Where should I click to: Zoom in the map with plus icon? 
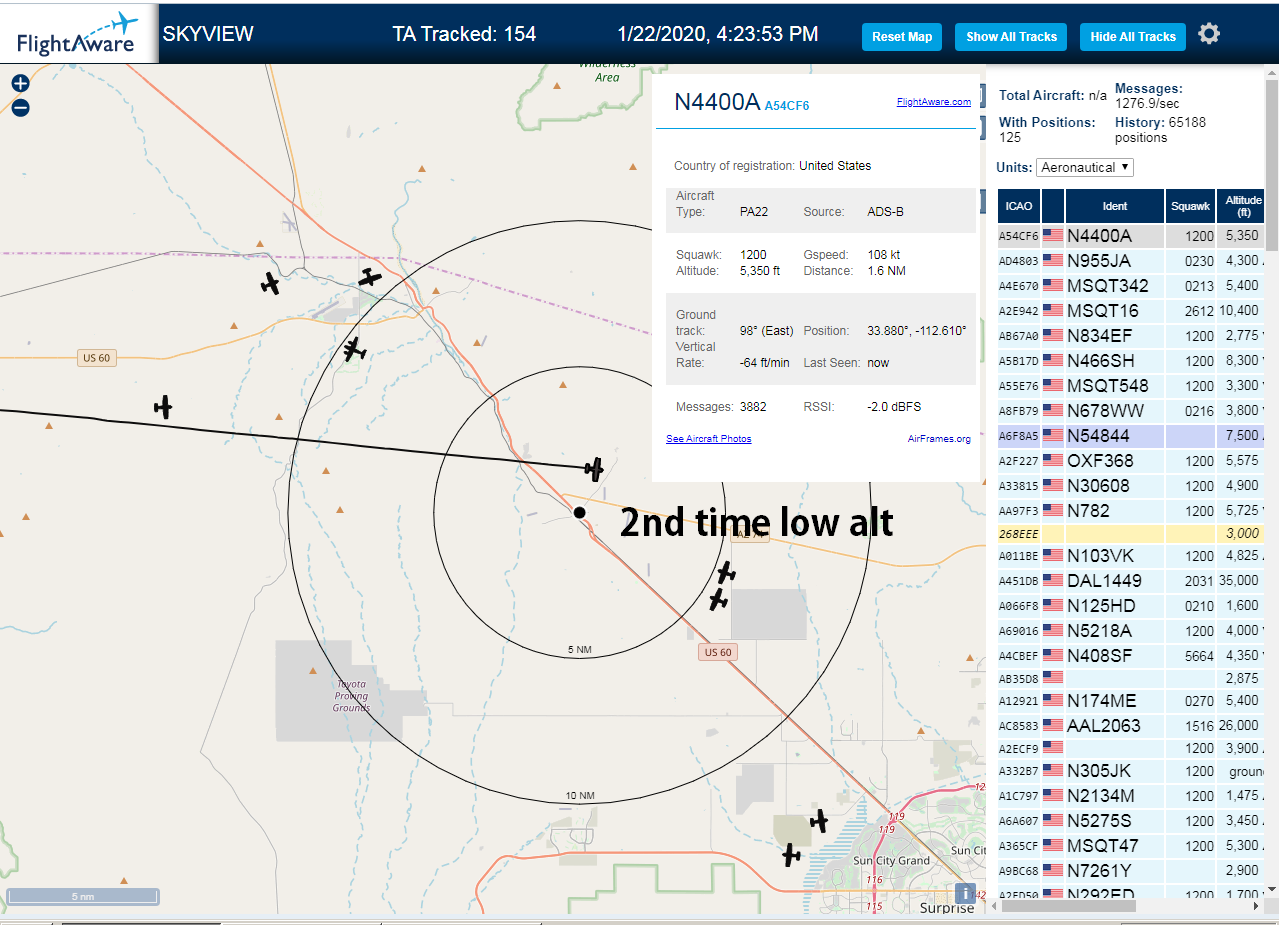point(20,84)
